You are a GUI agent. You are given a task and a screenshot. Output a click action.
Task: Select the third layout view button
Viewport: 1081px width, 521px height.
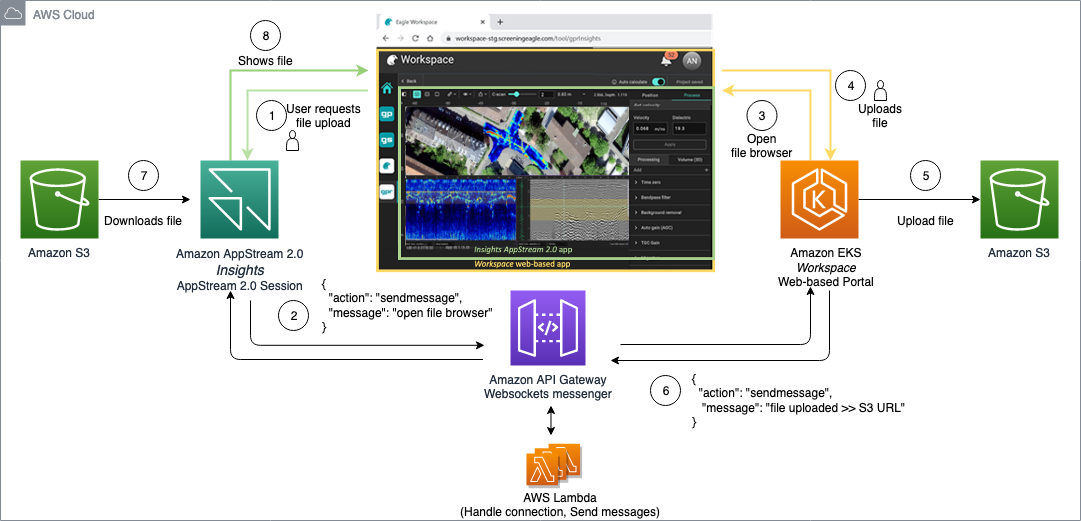[437, 94]
